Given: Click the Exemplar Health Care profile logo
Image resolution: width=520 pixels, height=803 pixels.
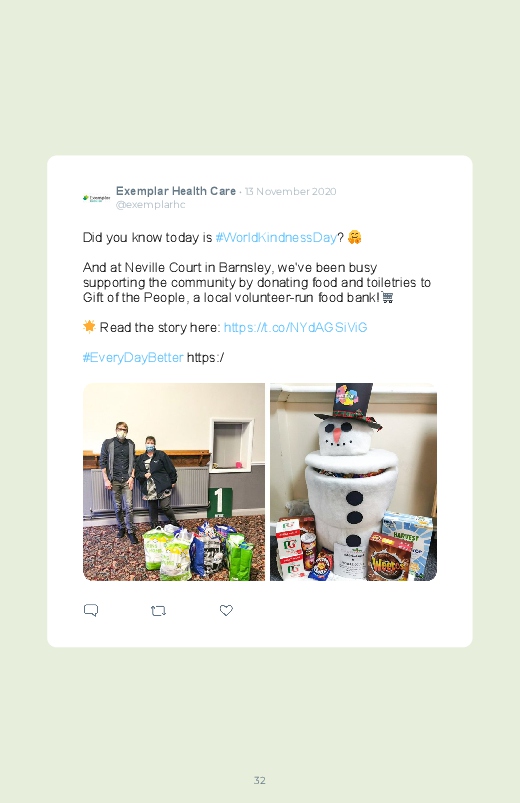Looking at the screenshot, I should coord(96,198).
